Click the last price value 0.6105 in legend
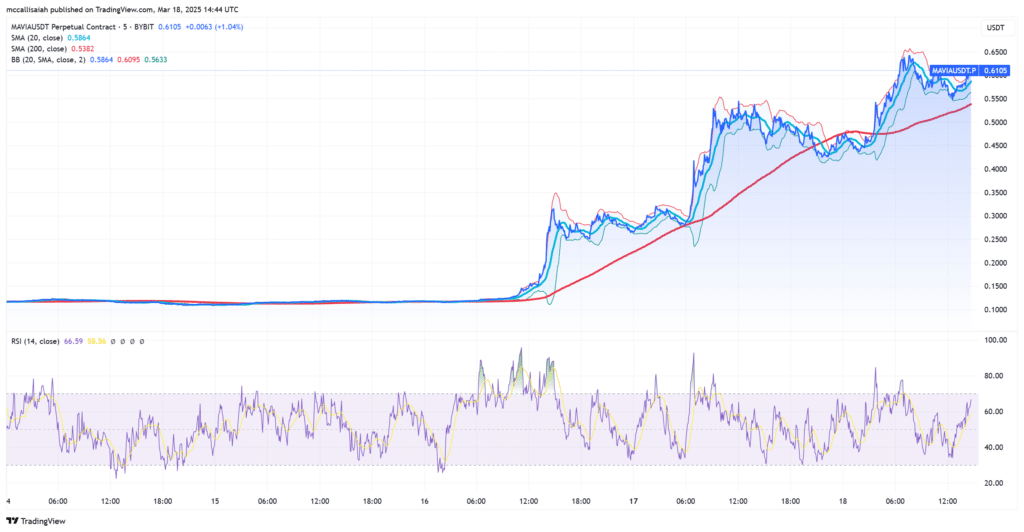 pos(169,27)
